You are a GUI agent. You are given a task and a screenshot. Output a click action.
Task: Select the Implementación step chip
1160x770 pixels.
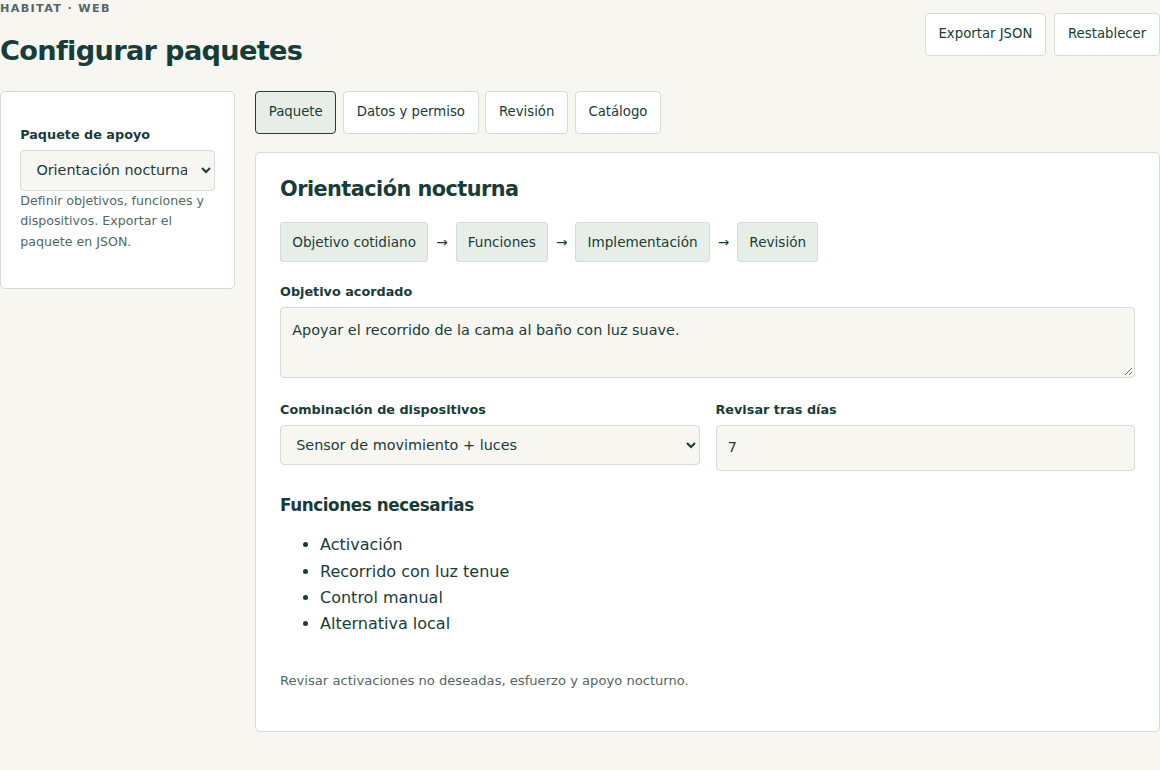point(642,242)
